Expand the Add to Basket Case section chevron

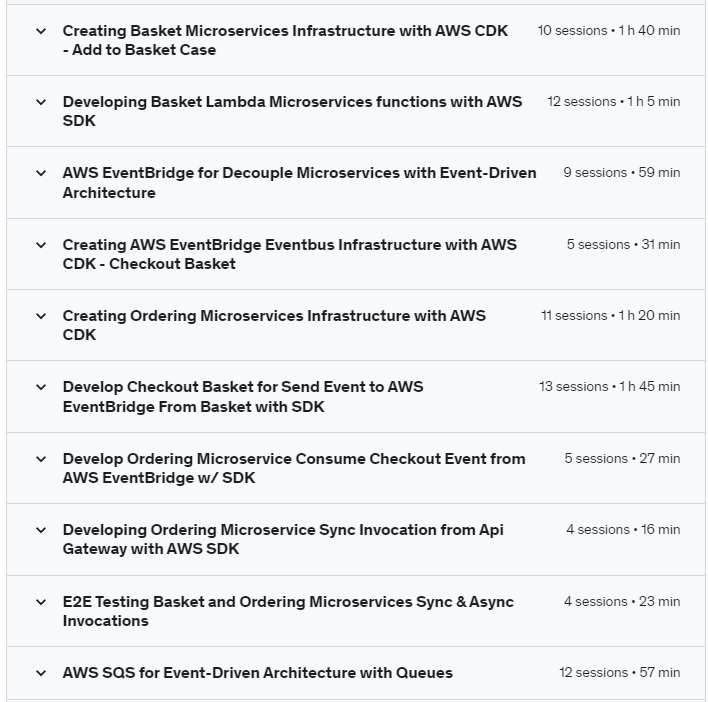point(41,31)
